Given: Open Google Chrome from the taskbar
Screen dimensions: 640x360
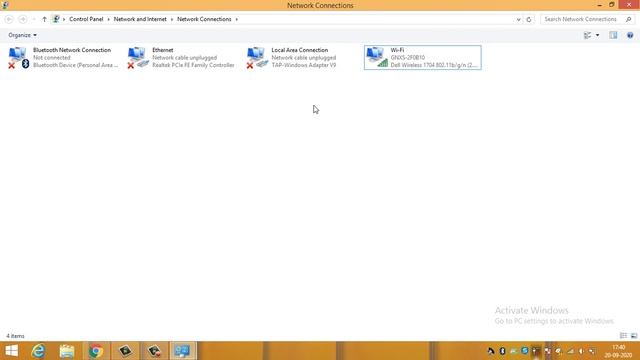Looking at the screenshot, I should tap(96, 351).
